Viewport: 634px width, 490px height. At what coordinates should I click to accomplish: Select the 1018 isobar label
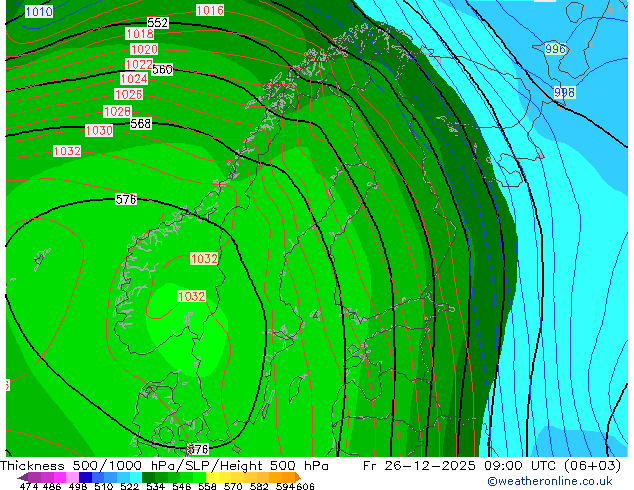click(140, 34)
